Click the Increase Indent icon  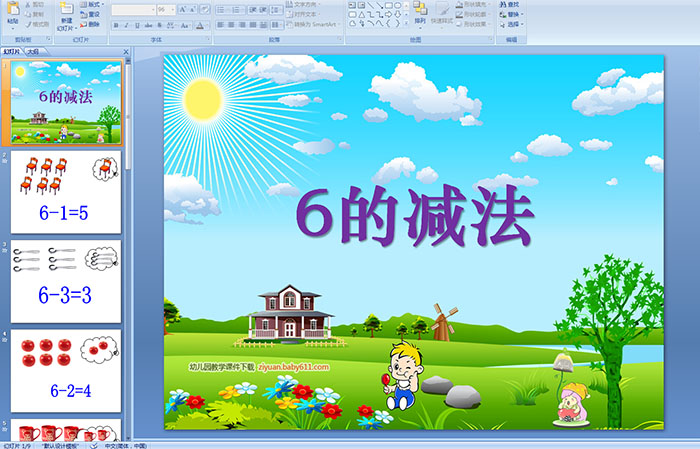pos(263,10)
